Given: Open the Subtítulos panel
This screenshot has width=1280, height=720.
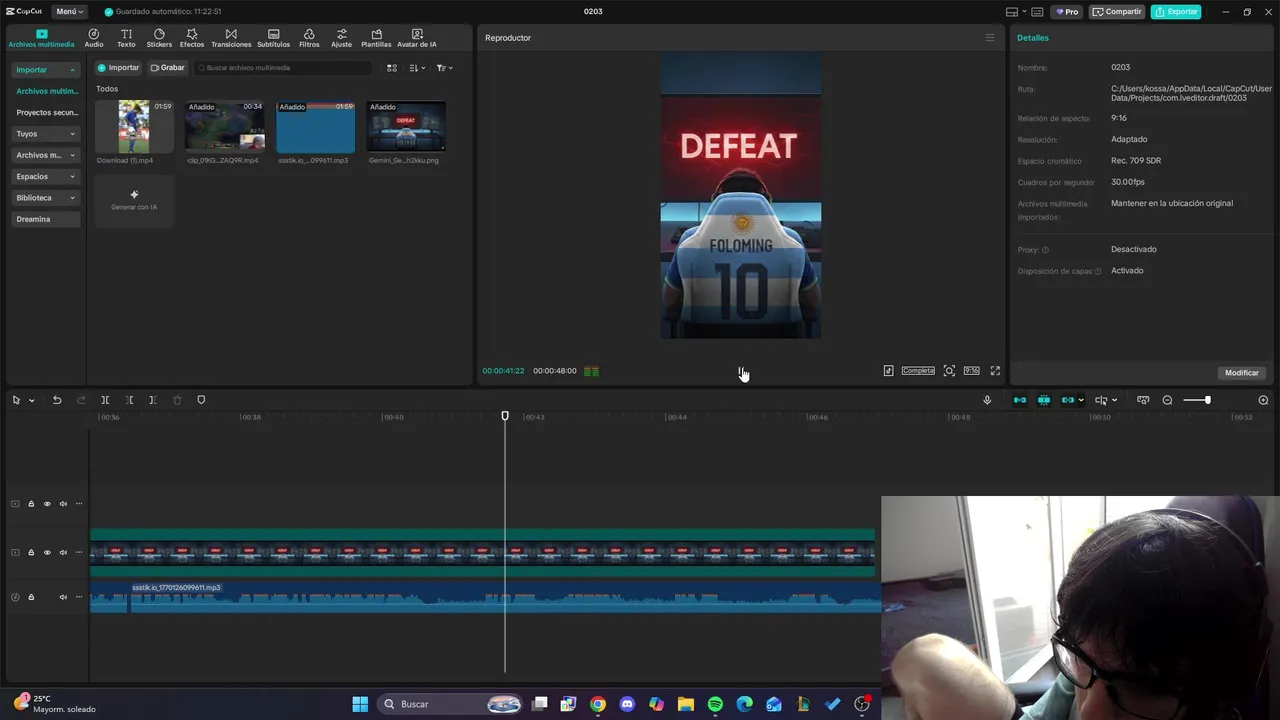Looking at the screenshot, I should tap(273, 38).
